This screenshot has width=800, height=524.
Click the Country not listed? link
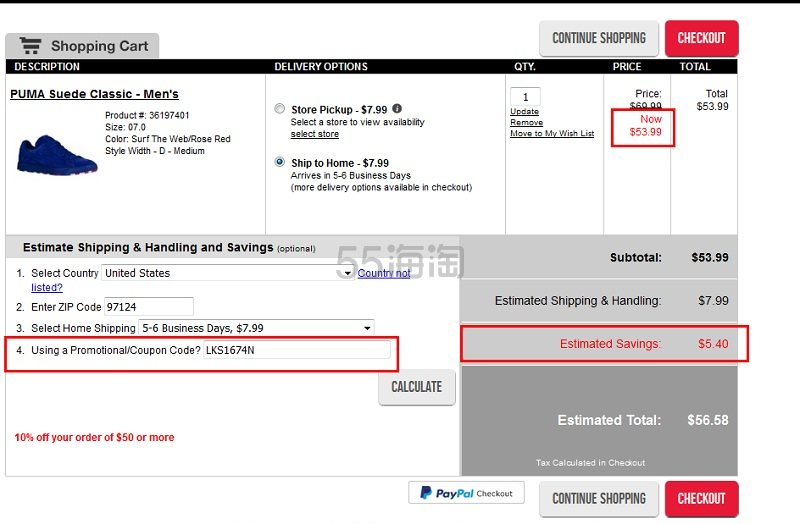(x=384, y=273)
